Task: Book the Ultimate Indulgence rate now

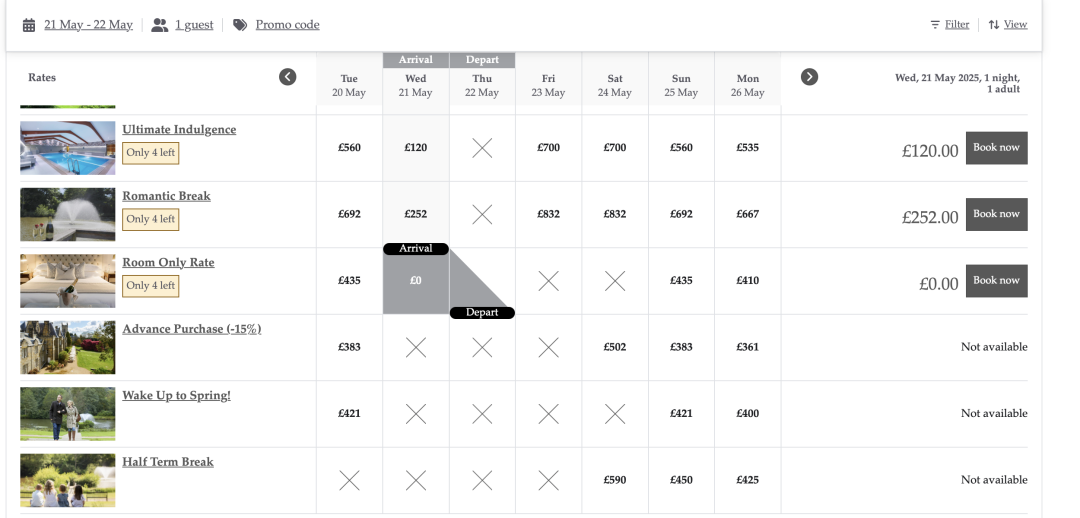Action: 996,148
